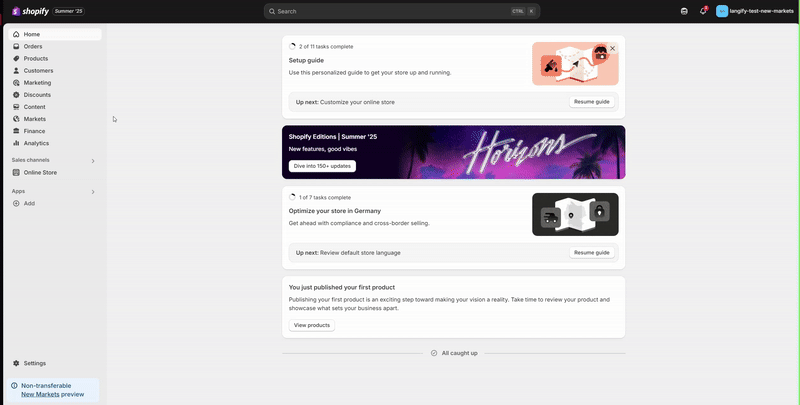Open the sidekick icon beside notifications
The height and width of the screenshot is (405, 800).
[x=684, y=11]
